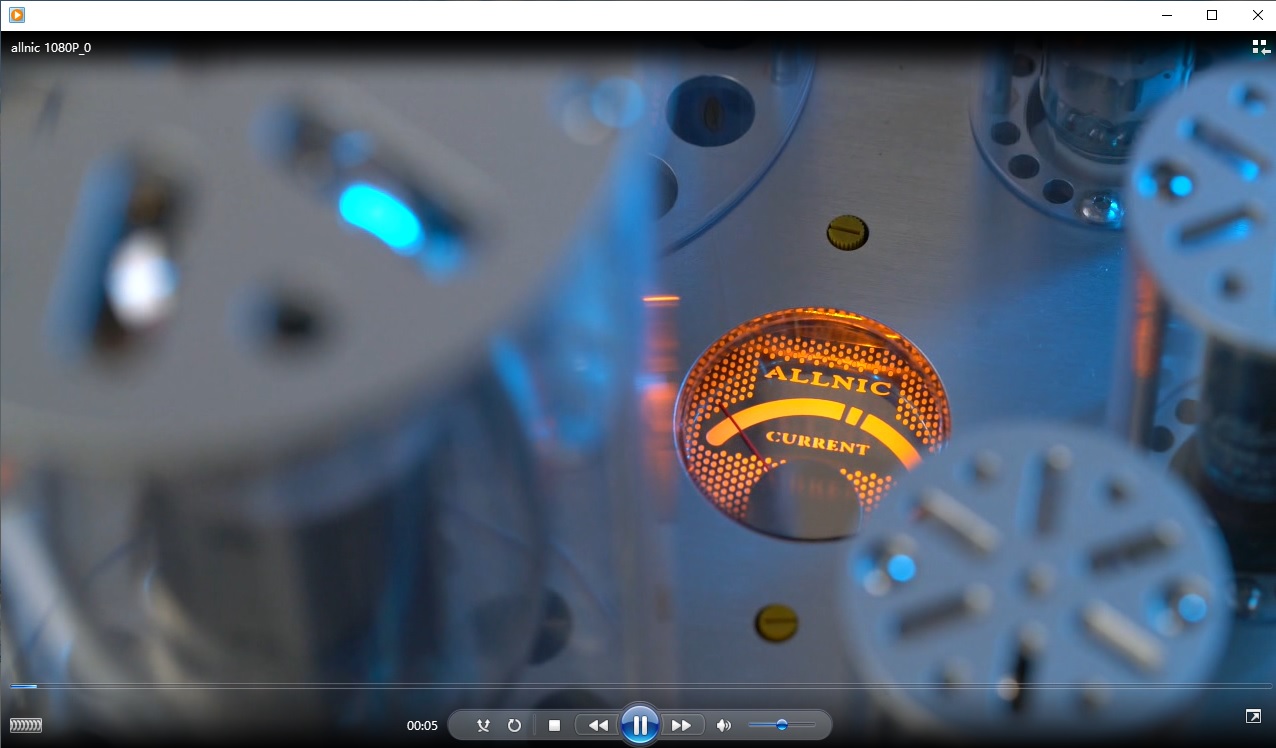The width and height of the screenshot is (1276, 748).
Task: Pause the video with the center button
Action: point(639,725)
